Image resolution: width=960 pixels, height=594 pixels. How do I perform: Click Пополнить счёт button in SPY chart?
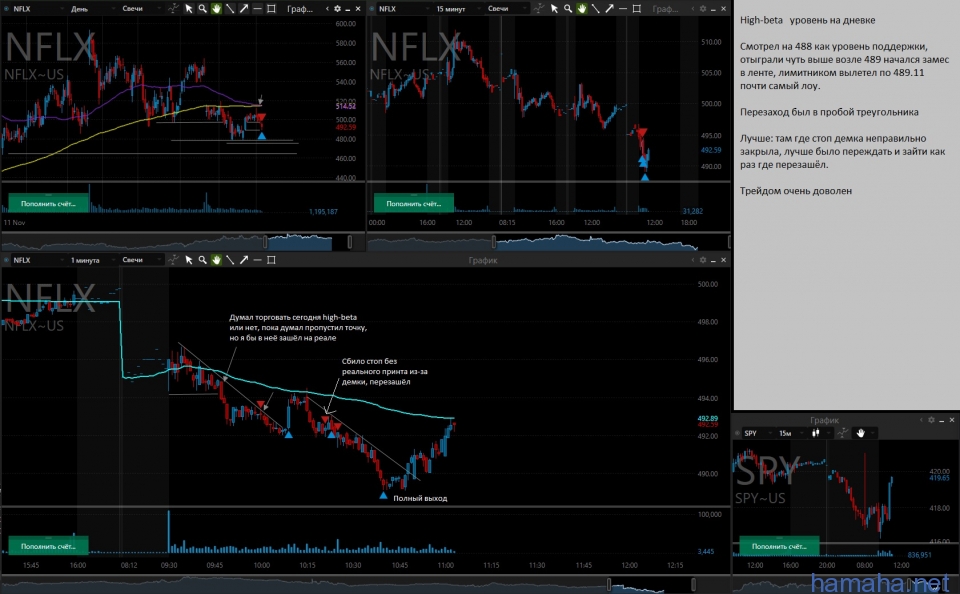(779, 546)
